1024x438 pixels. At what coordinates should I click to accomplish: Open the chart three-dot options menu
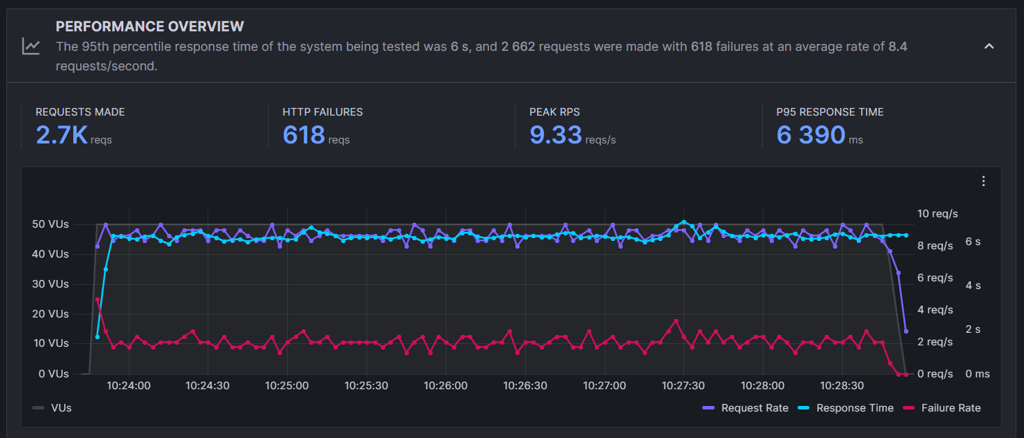[984, 181]
